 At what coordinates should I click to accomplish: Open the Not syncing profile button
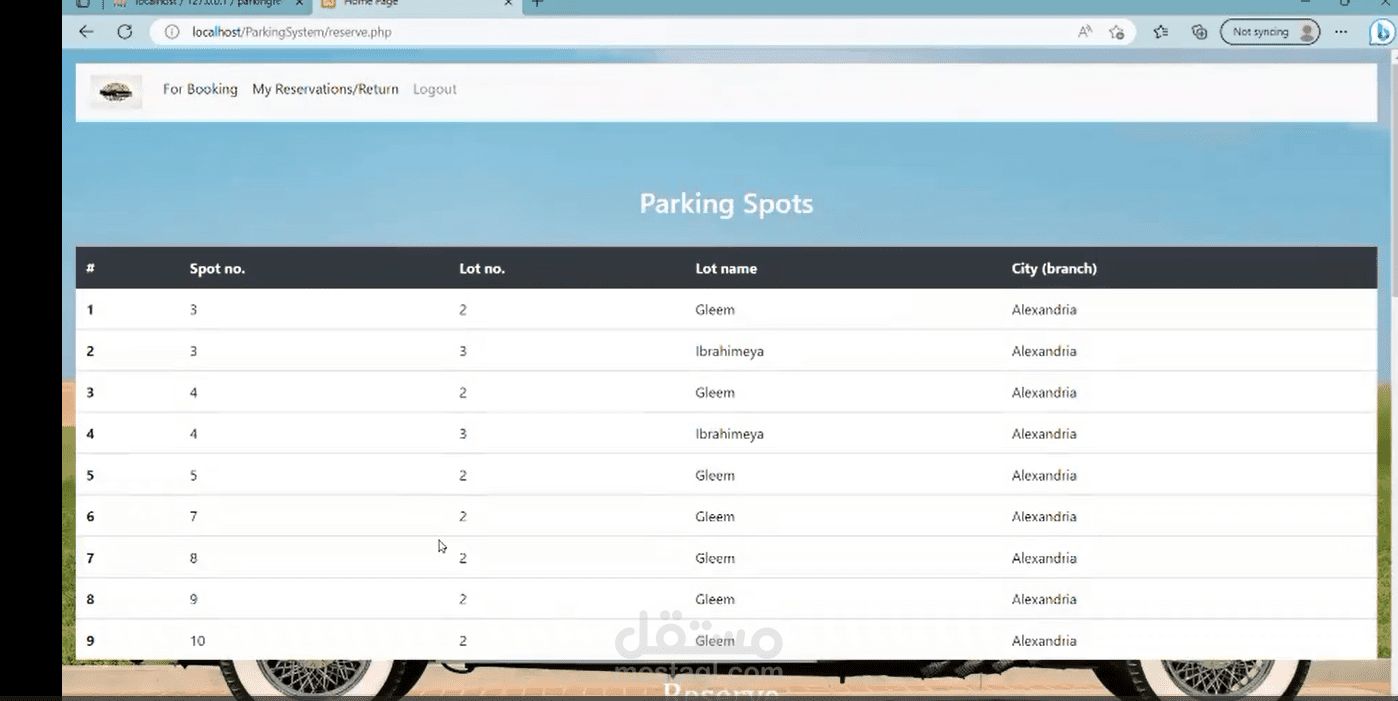(1270, 32)
